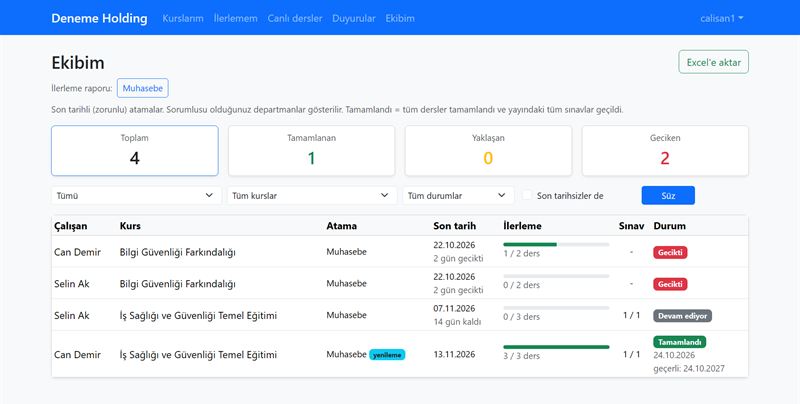Open İlerlemem navigation item
Image resolution: width=800 pixels, height=404 pixels.
[235, 18]
